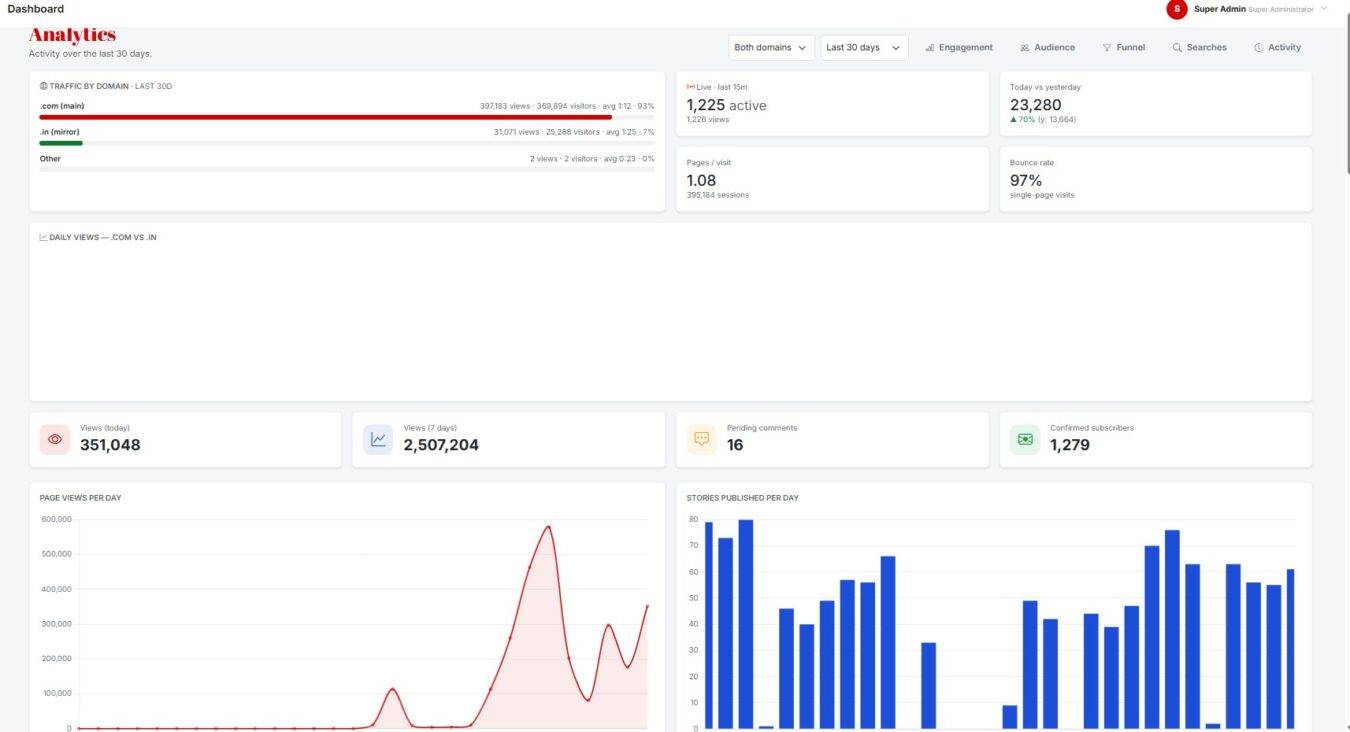Click the single-page visits caption
1350x732 pixels.
1042,195
